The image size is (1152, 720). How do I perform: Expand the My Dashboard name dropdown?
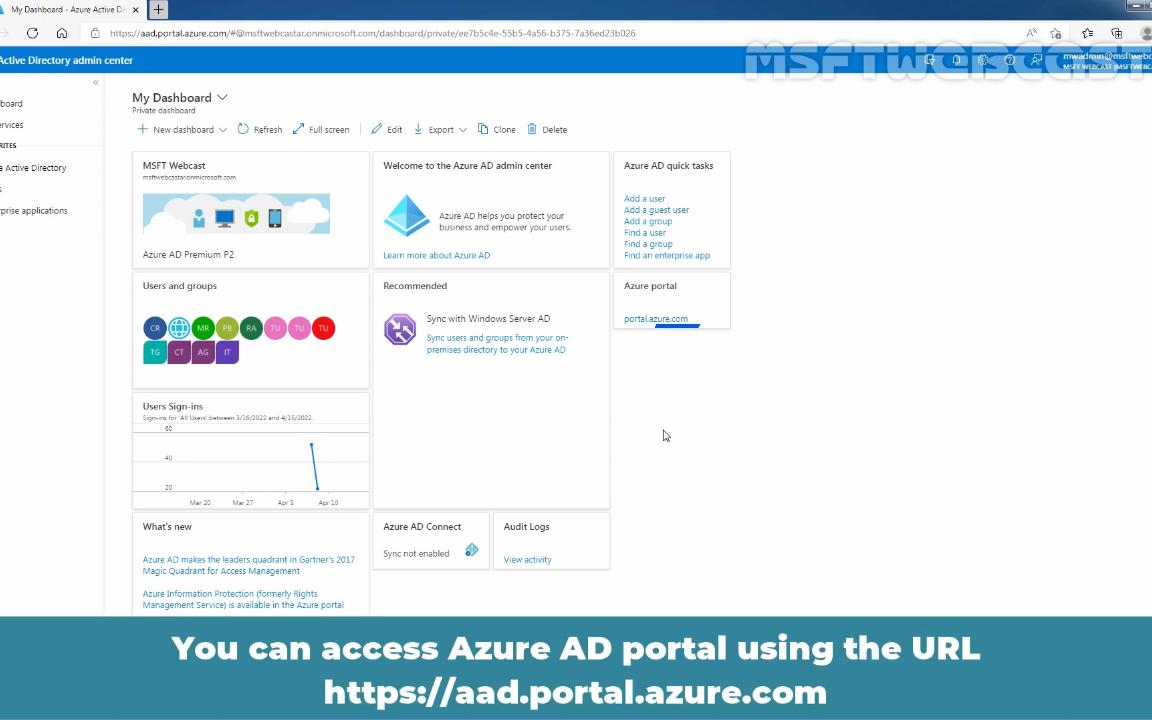coord(221,97)
